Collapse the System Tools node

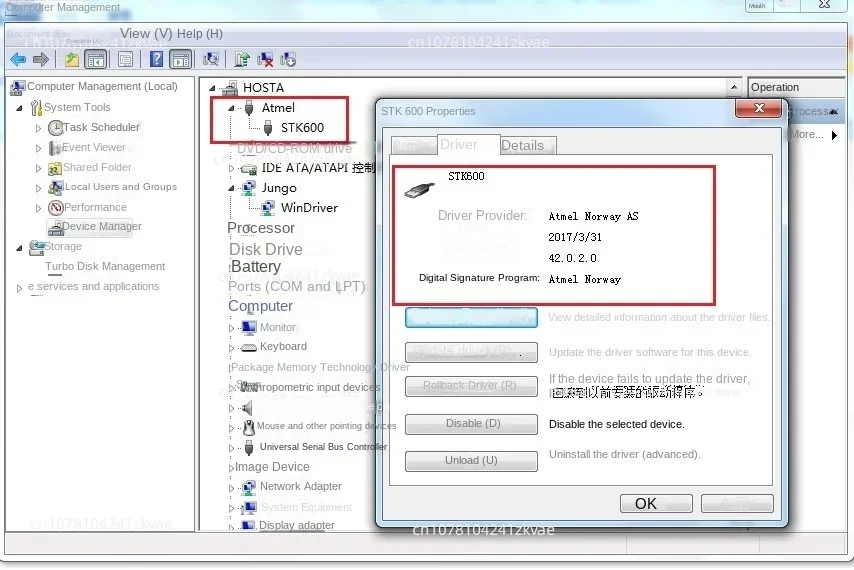point(19,108)
